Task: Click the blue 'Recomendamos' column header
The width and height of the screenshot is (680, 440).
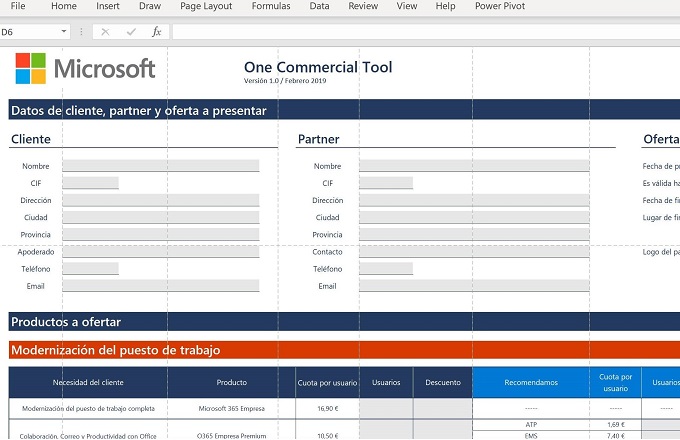Action: coord(531,382)
